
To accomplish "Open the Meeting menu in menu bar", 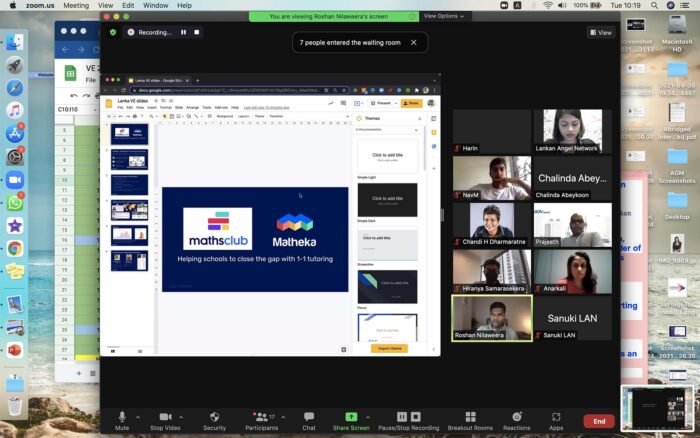I will click(x=76, y=5).
